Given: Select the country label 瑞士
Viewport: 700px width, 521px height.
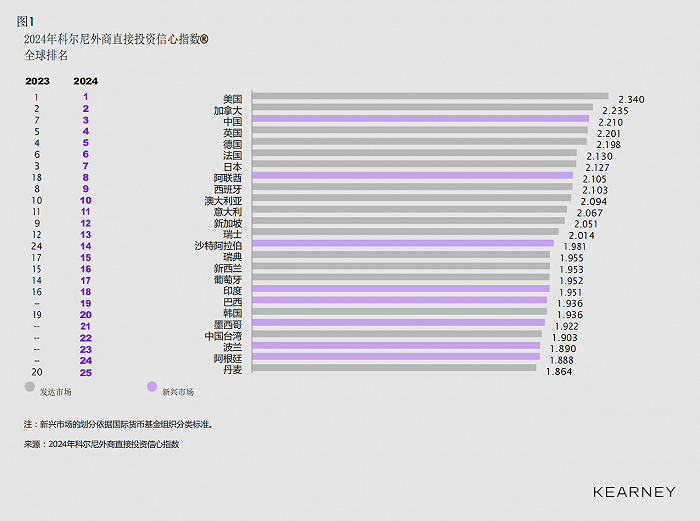Looking at the screenshot, I should [x=233, y=234].
